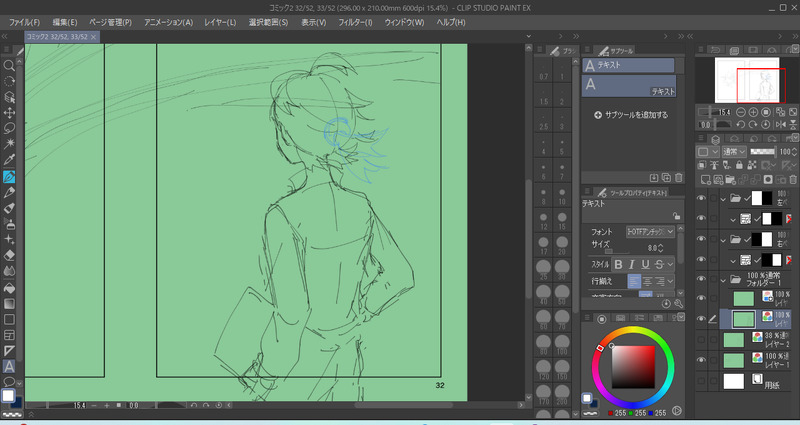Viewport: 800px width, 425px height.
Task: Select the Zoom (magnifier) tool
Action: point(9,65)
